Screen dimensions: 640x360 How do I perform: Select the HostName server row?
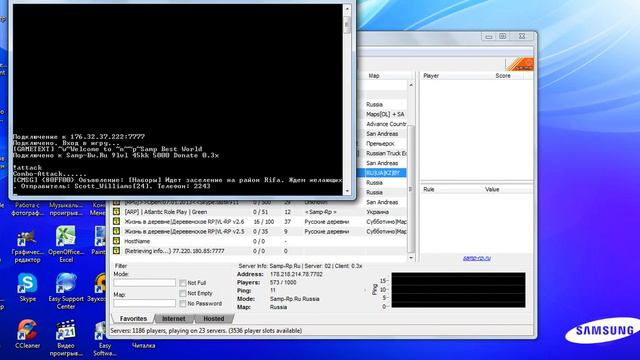tap(259, 241)
